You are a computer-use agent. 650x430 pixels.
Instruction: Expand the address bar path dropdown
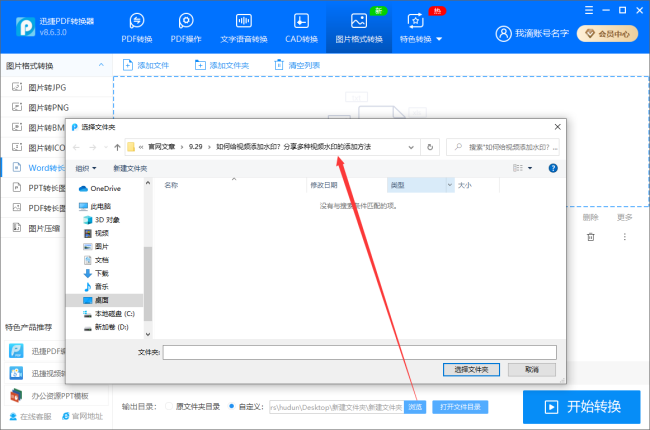[x=411, y=147]
